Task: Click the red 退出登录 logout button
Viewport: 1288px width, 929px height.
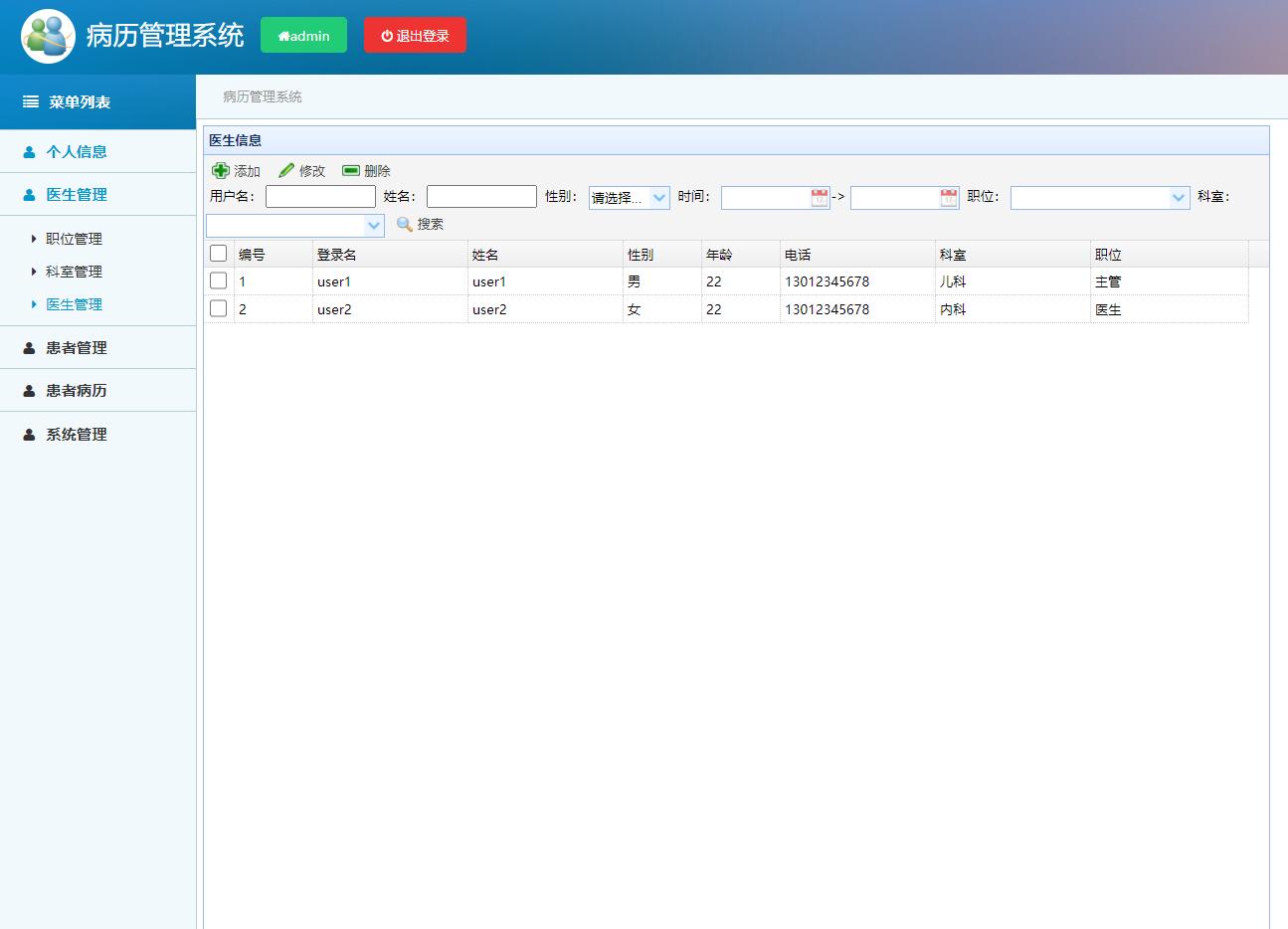Action: [415, 36]
